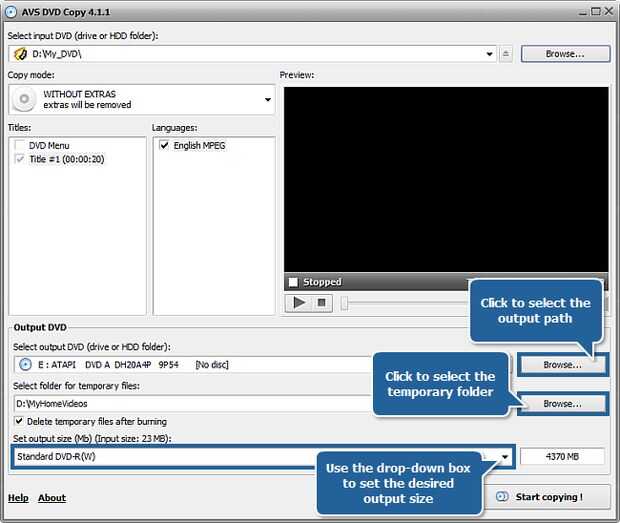Screen dimensions: 620x523
Task: Select the E: ATAPI output drive entry
Action: (192, 364)
